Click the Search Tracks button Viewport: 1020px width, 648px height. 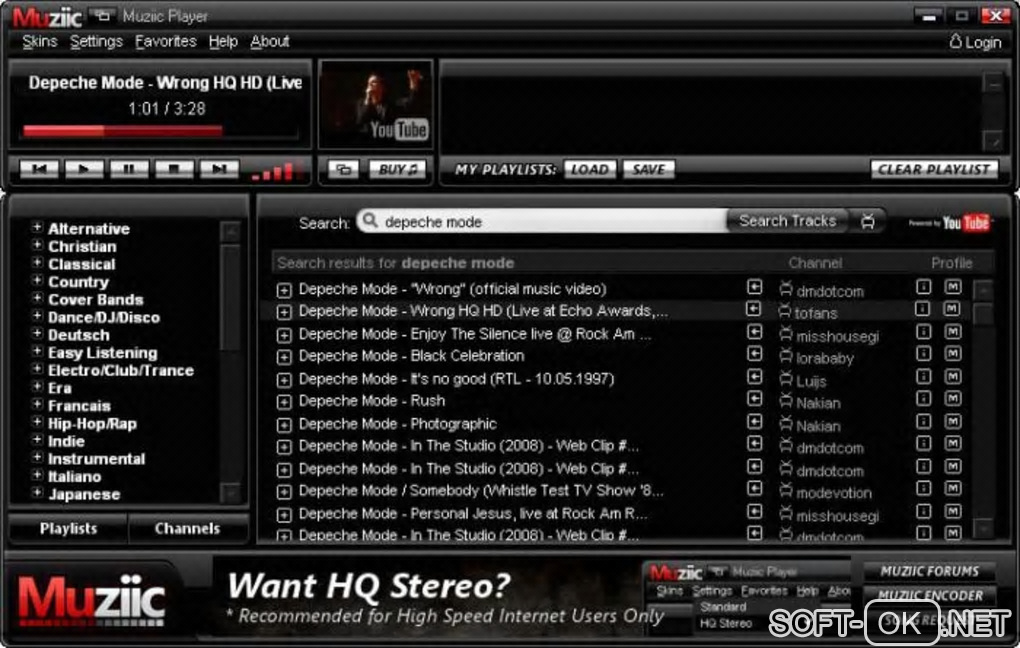pos(787,221)
